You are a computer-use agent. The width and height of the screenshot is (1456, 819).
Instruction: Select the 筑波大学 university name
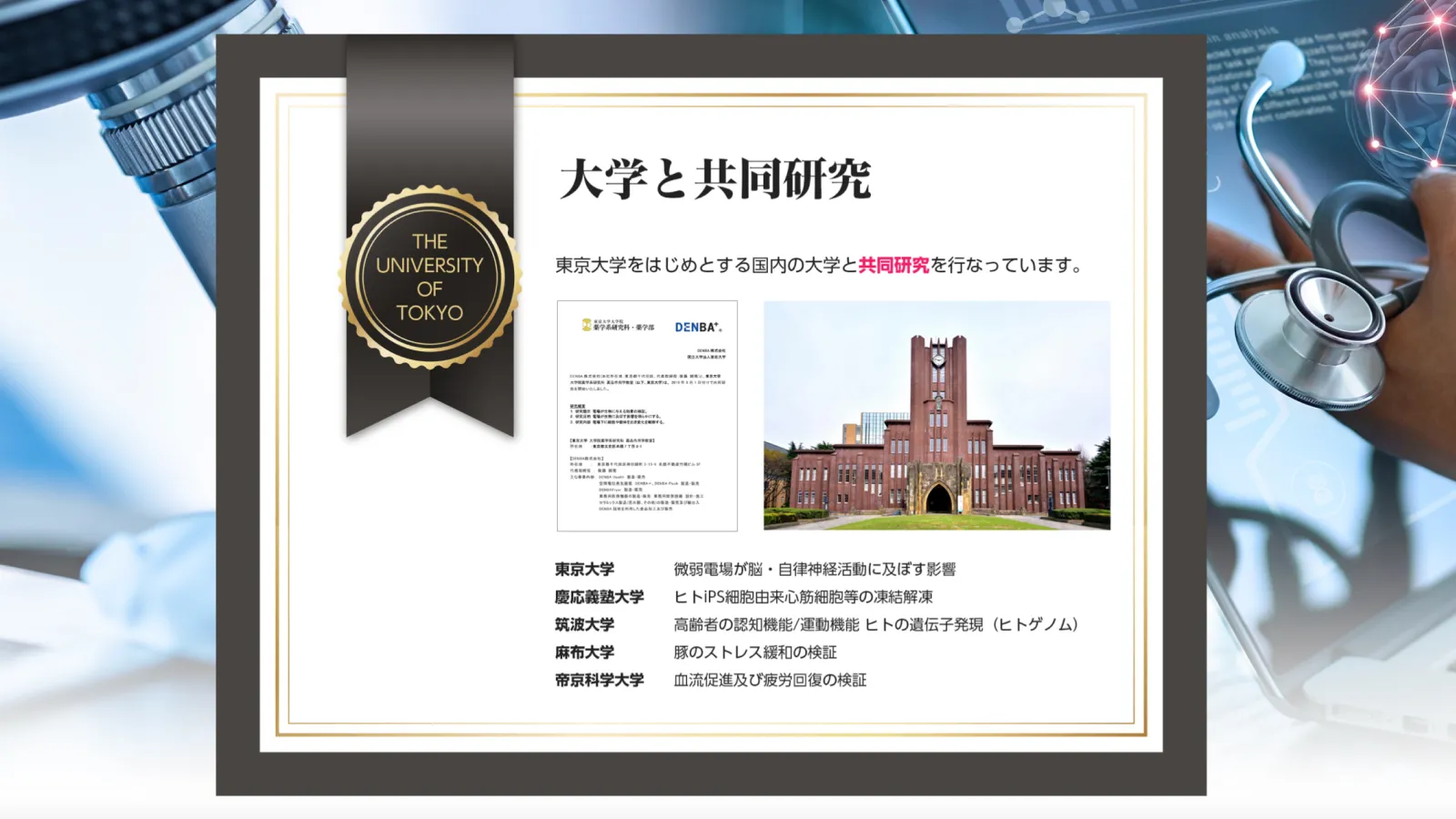[584, 624]
